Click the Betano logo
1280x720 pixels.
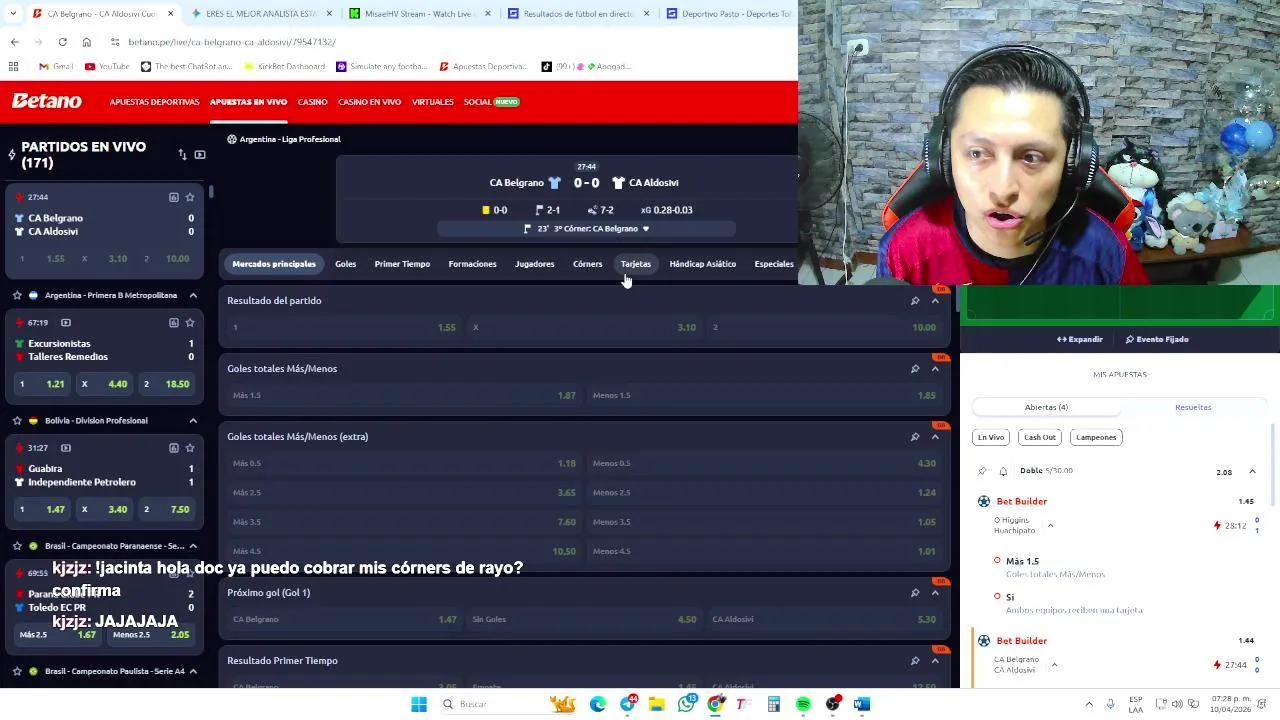[x=46, y=101]
